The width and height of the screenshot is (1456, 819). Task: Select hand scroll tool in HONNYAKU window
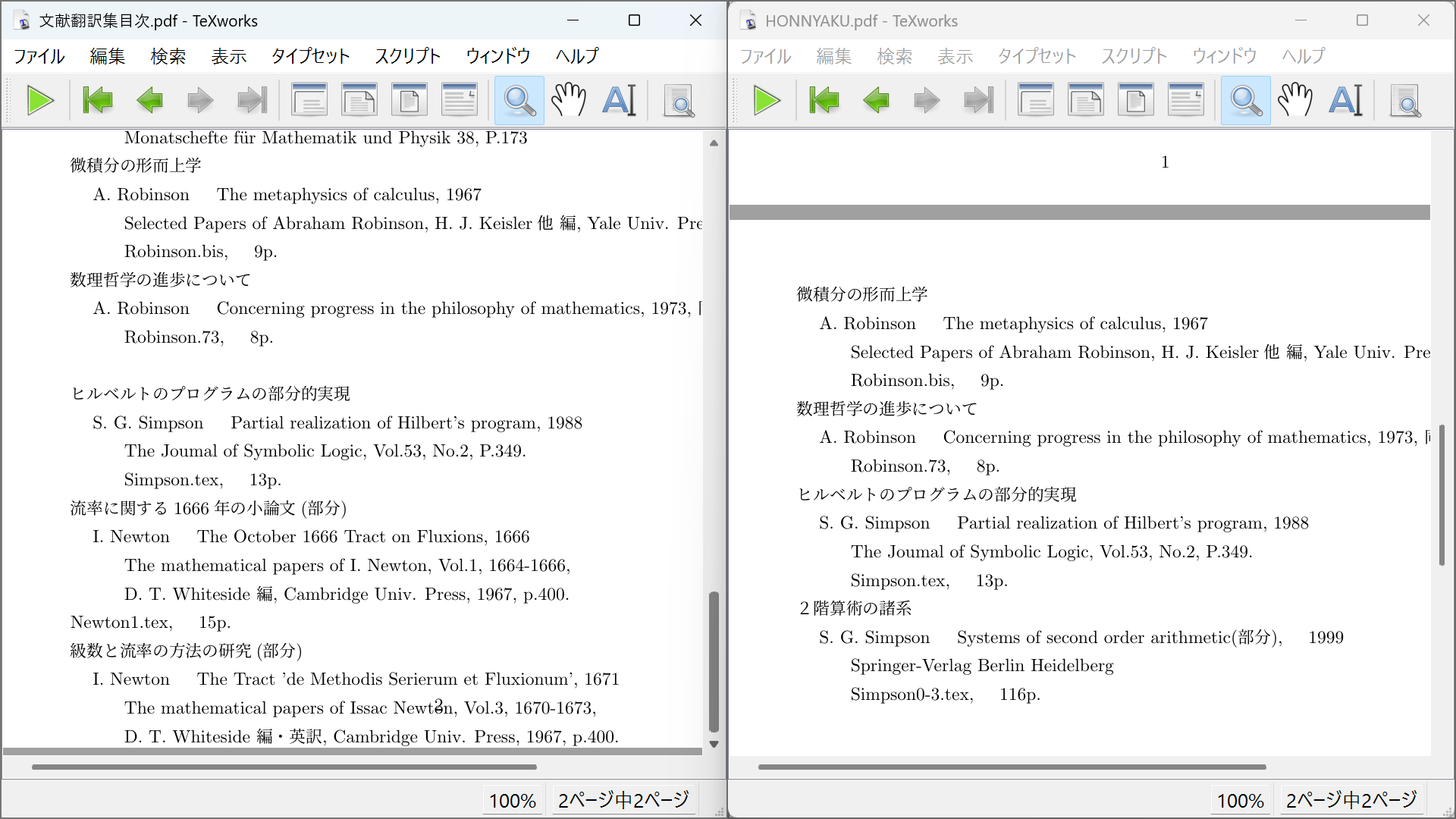(1295, 101)
